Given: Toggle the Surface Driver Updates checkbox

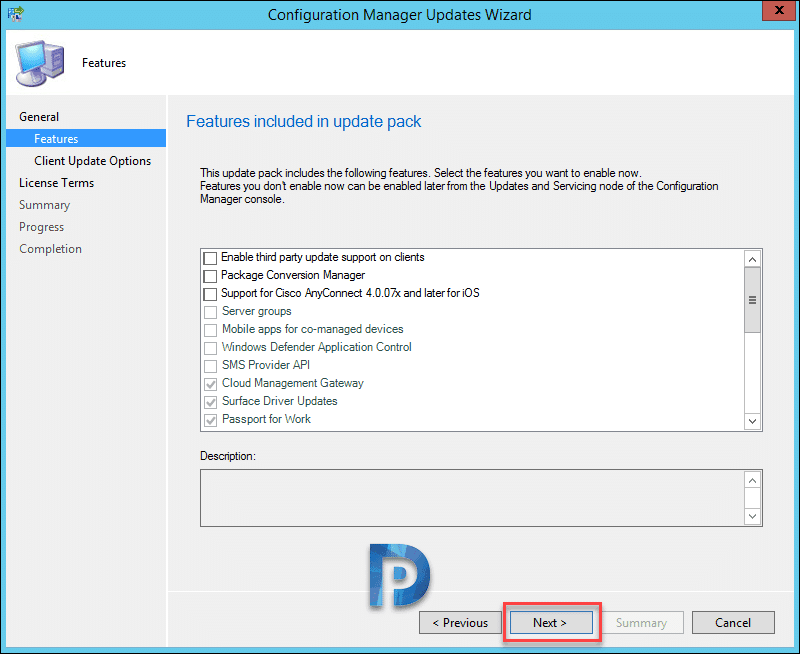Looking at the screenshot, I should coord(210,402).
